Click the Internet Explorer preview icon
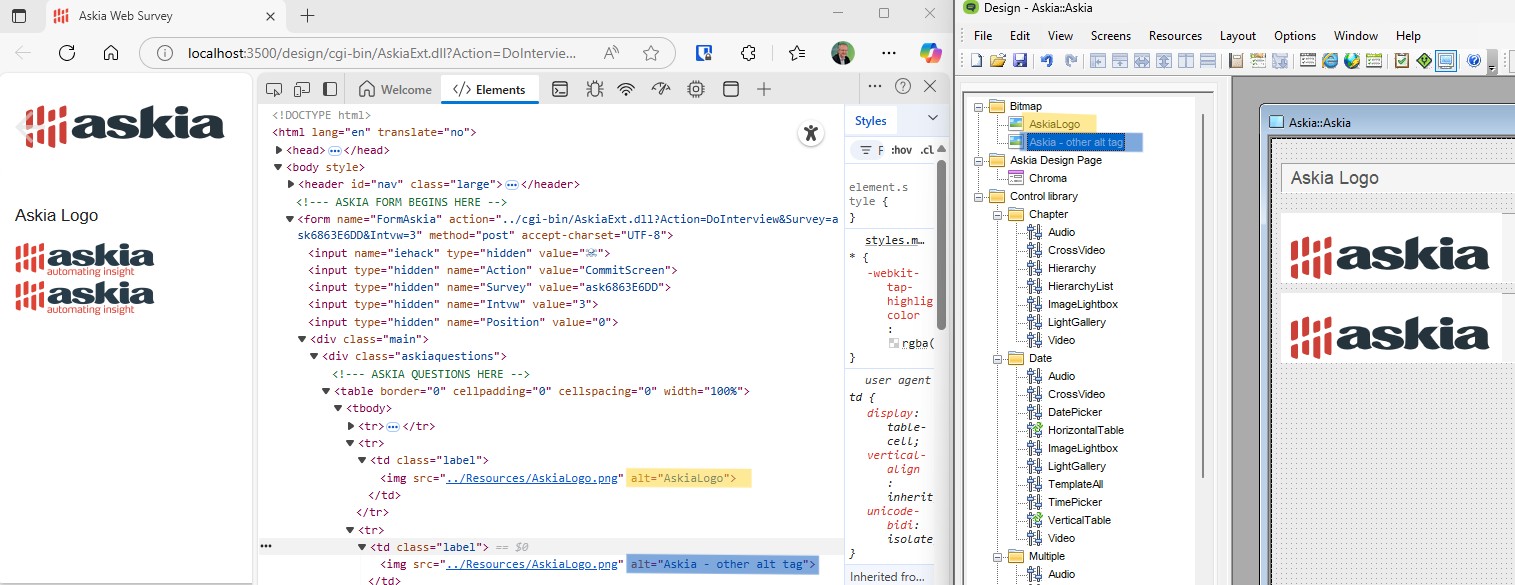This screenshot has height=585, width=1515. point(1330,61)
